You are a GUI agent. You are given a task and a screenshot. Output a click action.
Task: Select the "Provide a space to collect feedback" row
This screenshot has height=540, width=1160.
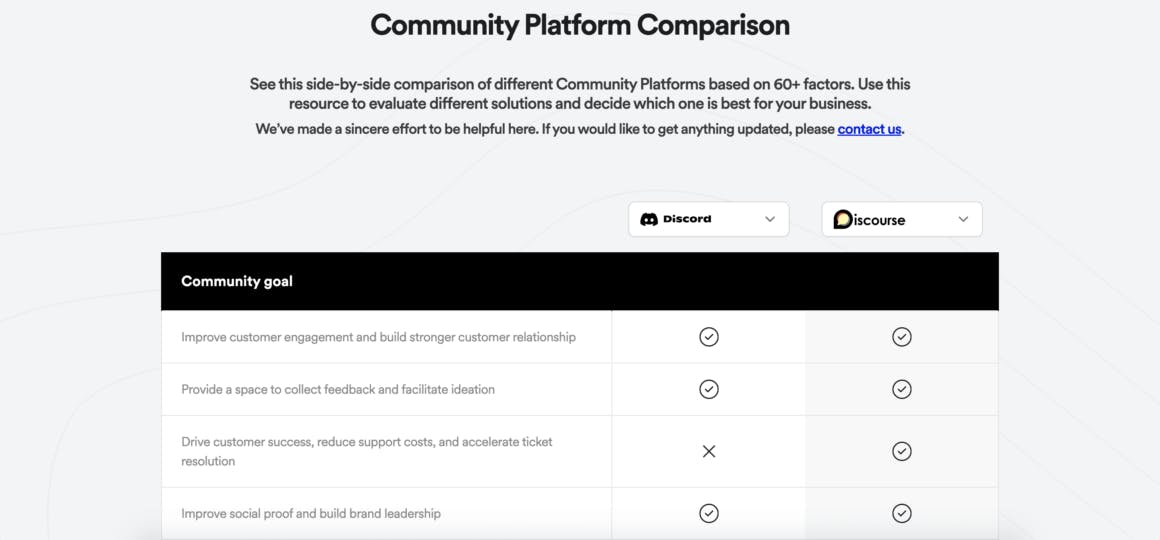pyautogui.click(x=338, y=389)
